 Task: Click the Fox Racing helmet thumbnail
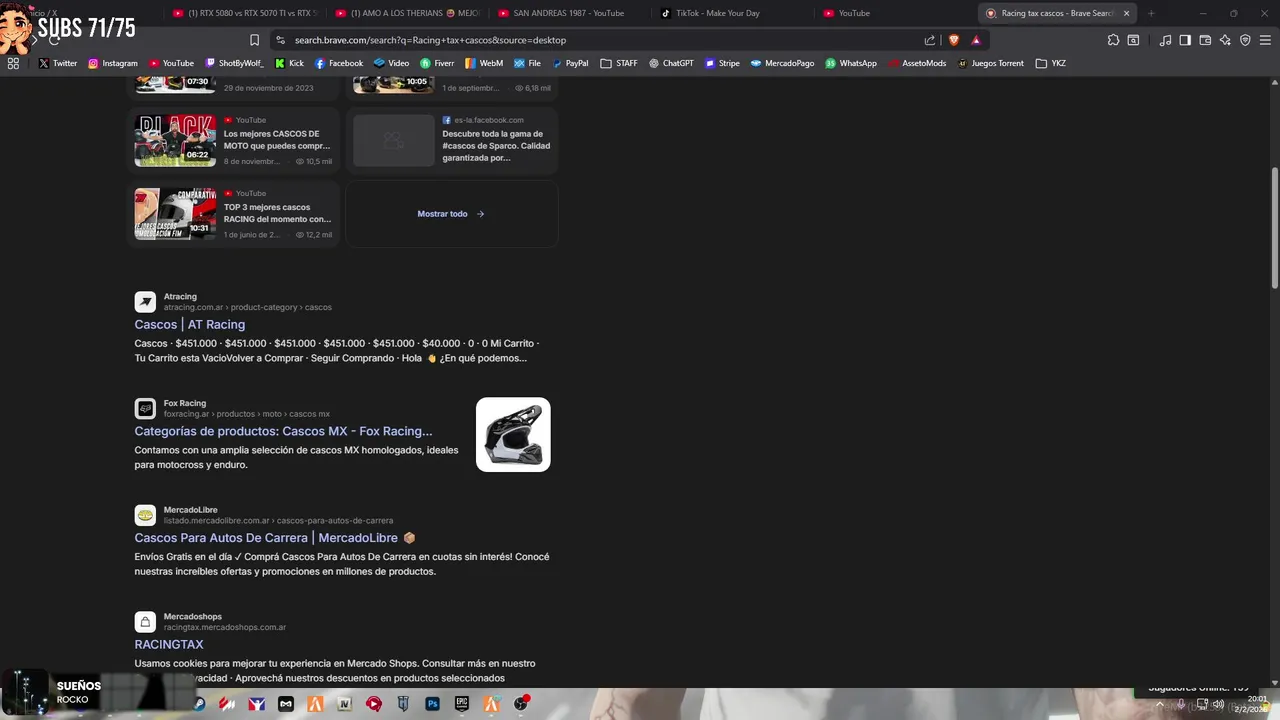tap(513, 435)
